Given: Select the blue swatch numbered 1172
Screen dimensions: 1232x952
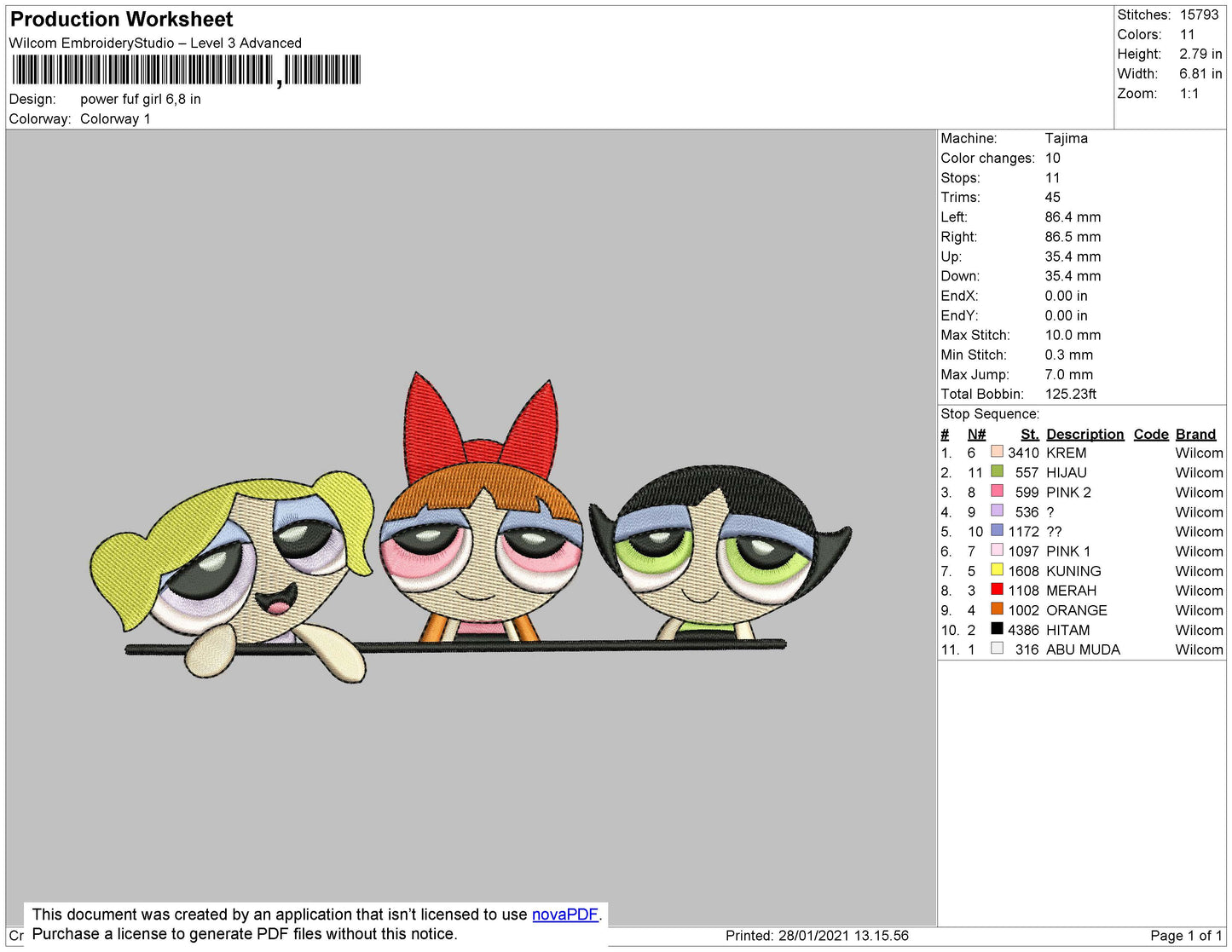Looking at the screenshot, I should [x=997, y=529].
